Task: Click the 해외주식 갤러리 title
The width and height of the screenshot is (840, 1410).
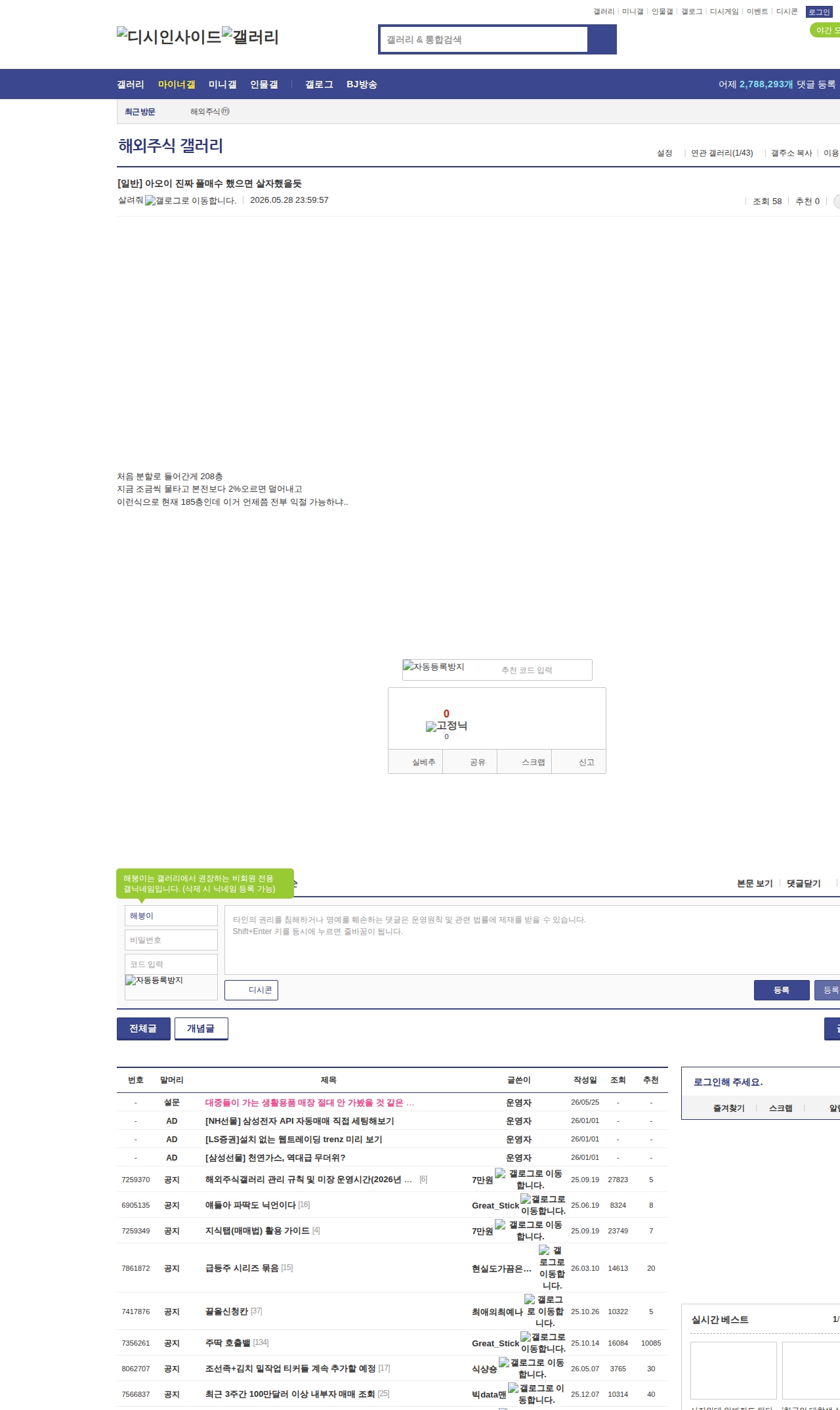Action: (171, 146)
